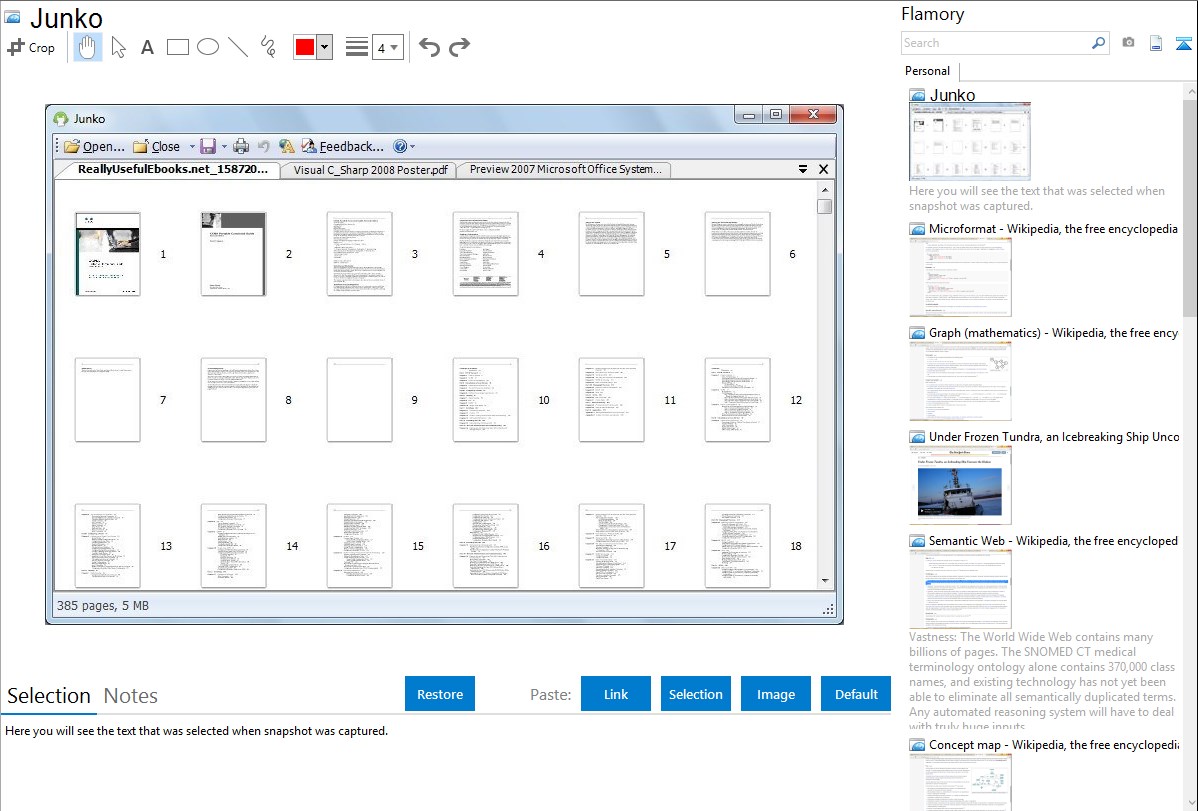Select the rectangle drawing tool
1198x811 pixels.
tap(177, 47)
